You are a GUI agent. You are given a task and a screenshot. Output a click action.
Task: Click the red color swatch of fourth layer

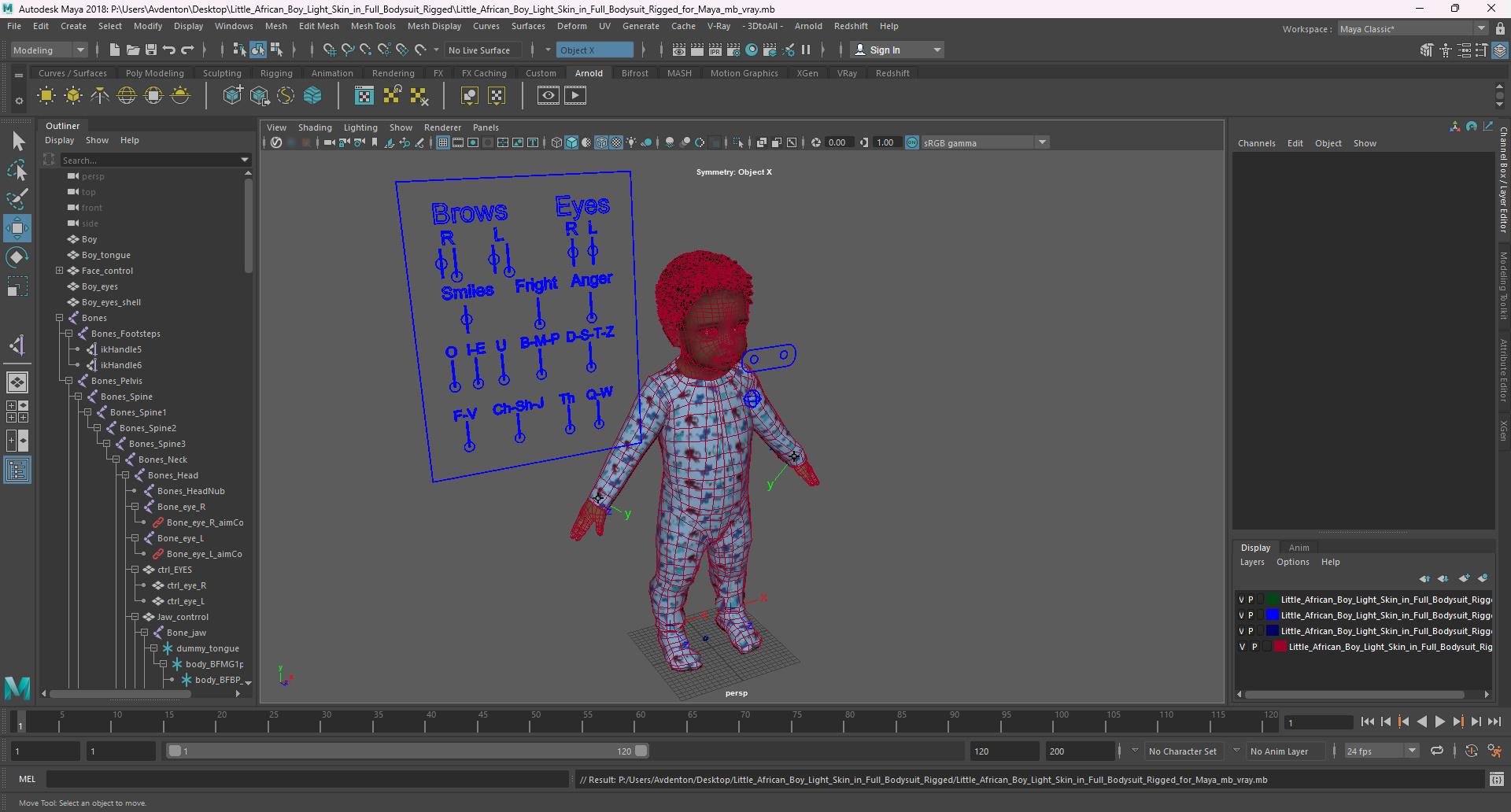click(1280, 647)
